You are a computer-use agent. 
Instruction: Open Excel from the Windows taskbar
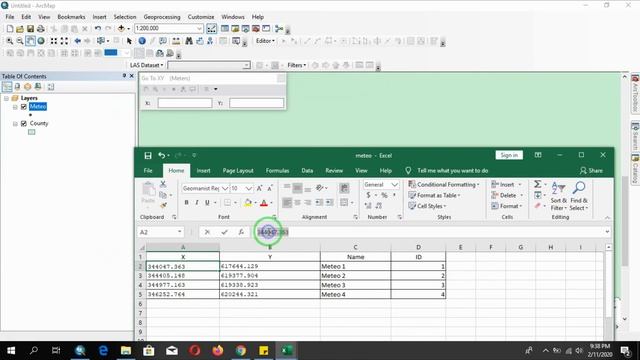[x=287, y=350]
